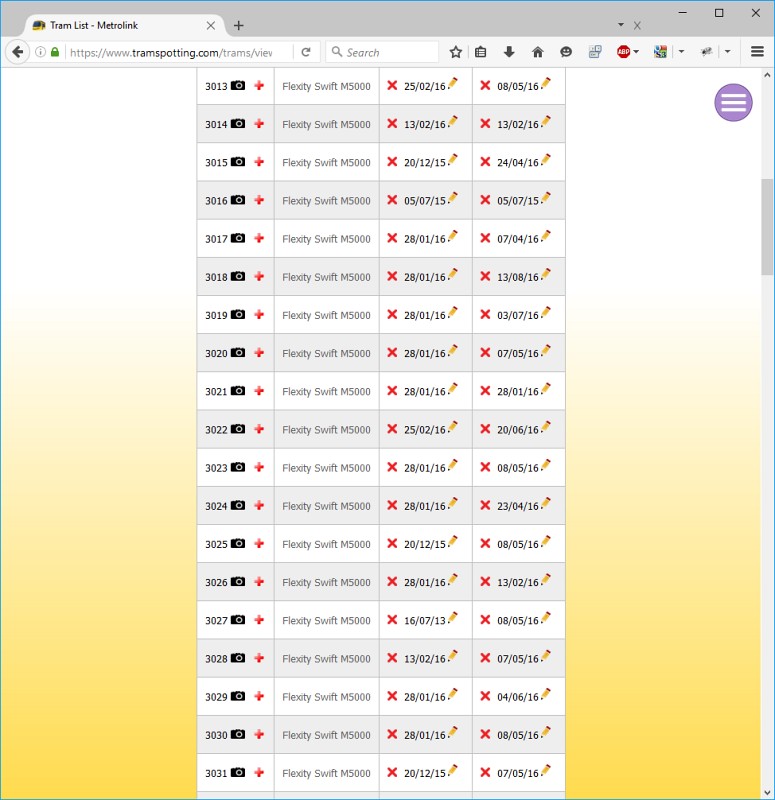Image resolution: width=775 pixels, height=800 pixels.
Task: Go back to the previous page
Action: [x=17, y=52]
